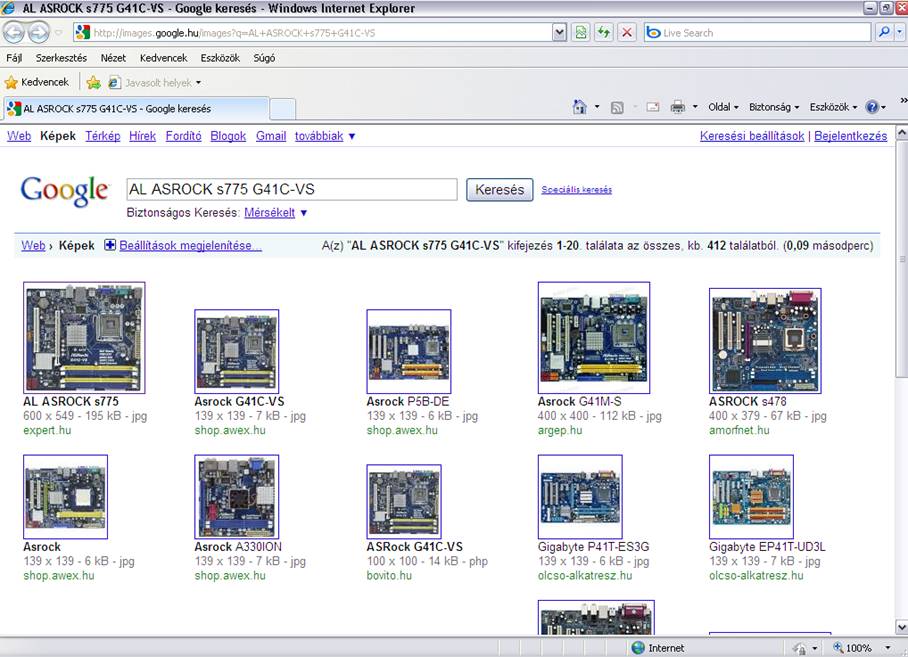The image size is (908, 657).
Task: Open the Kedvencek favorites star button
Action: [37, 82]
